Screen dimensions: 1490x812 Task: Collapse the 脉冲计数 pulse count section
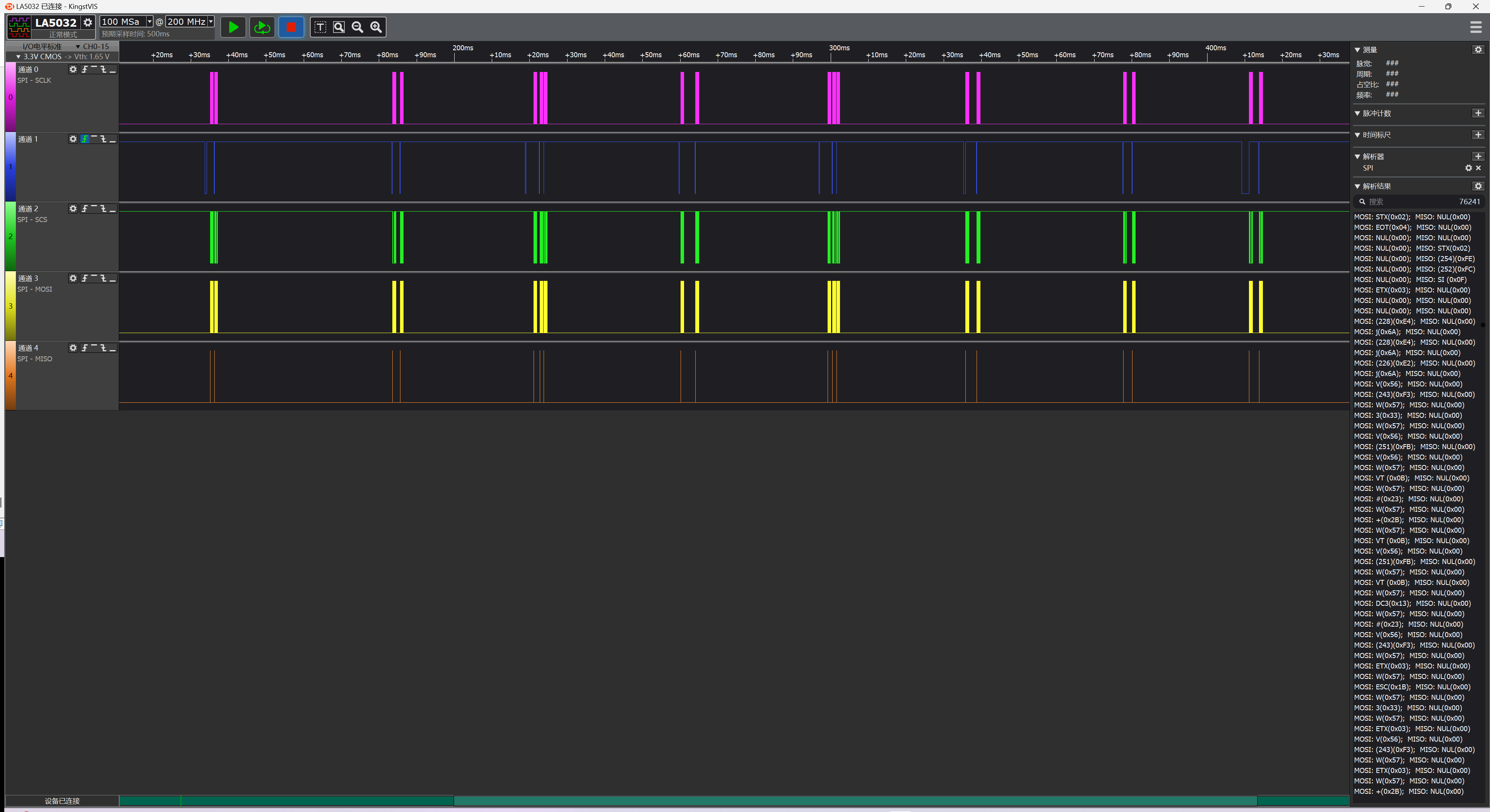1358,113
